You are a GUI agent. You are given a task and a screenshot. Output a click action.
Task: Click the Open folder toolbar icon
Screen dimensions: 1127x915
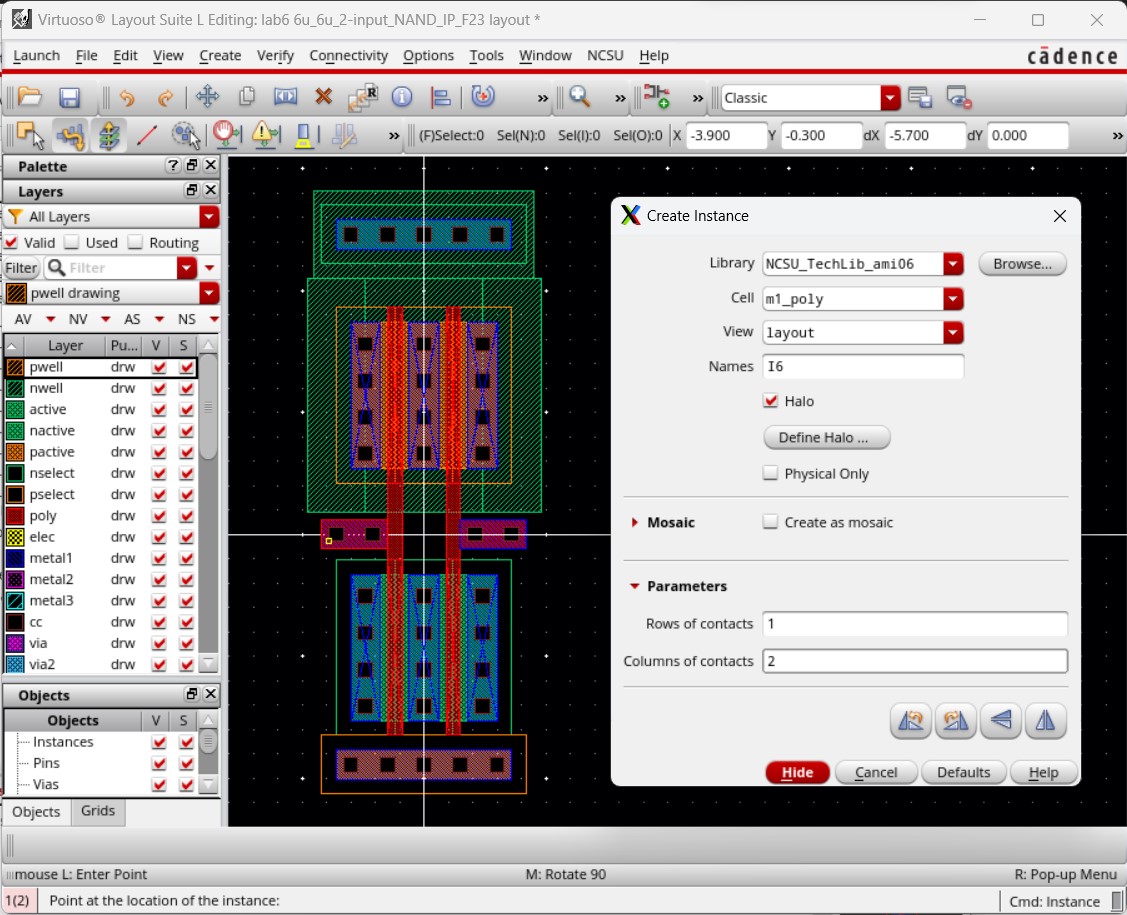(29, 96)
